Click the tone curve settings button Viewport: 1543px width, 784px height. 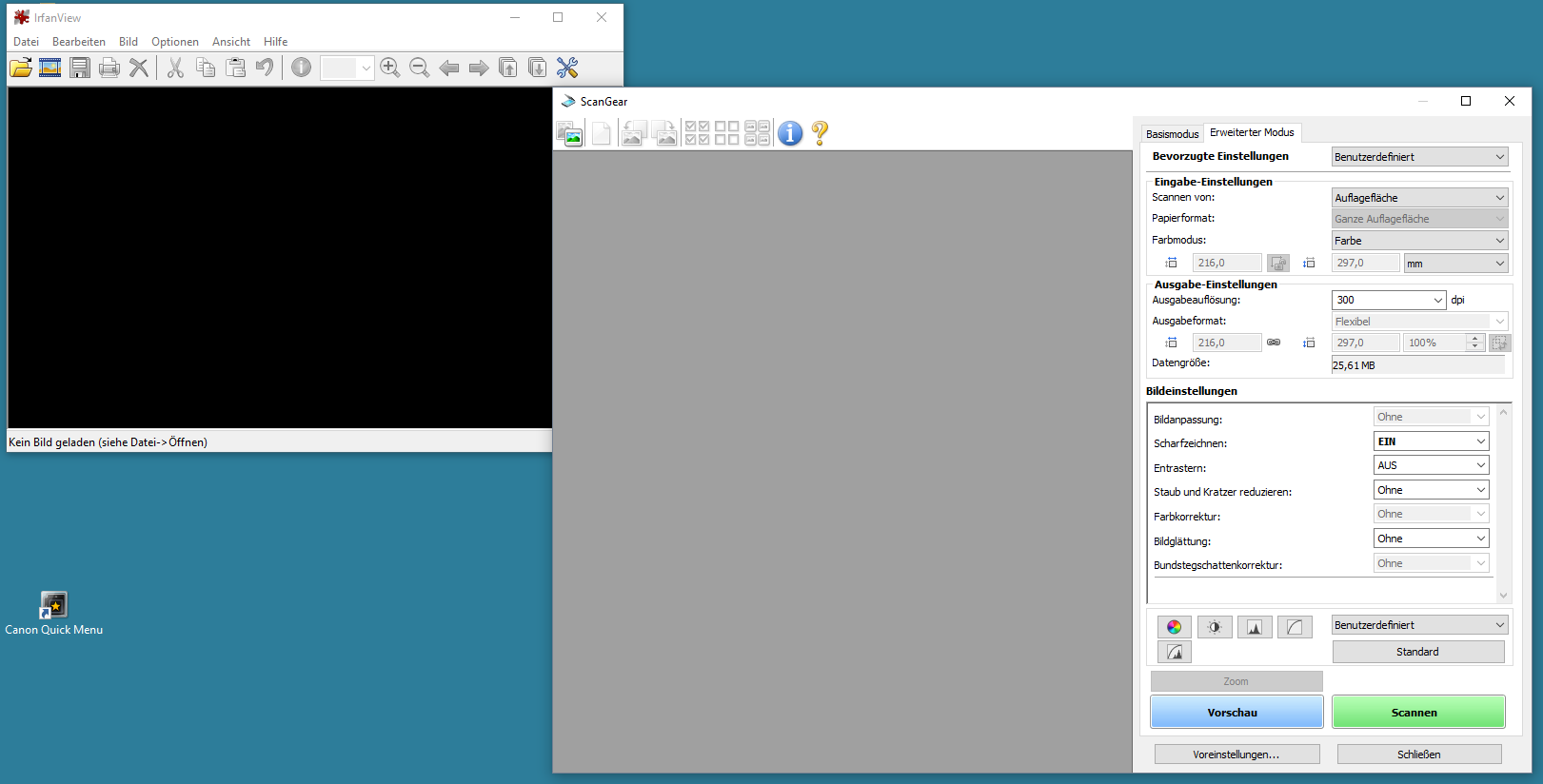1295,627
